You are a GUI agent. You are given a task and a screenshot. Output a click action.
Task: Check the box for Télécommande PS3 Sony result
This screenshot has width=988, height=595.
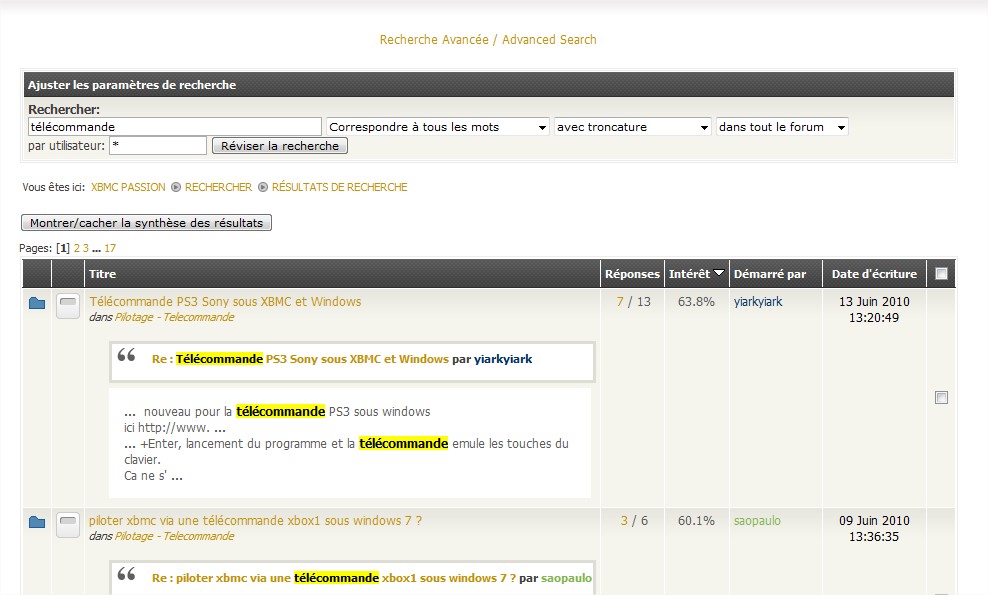click(941, 398)
